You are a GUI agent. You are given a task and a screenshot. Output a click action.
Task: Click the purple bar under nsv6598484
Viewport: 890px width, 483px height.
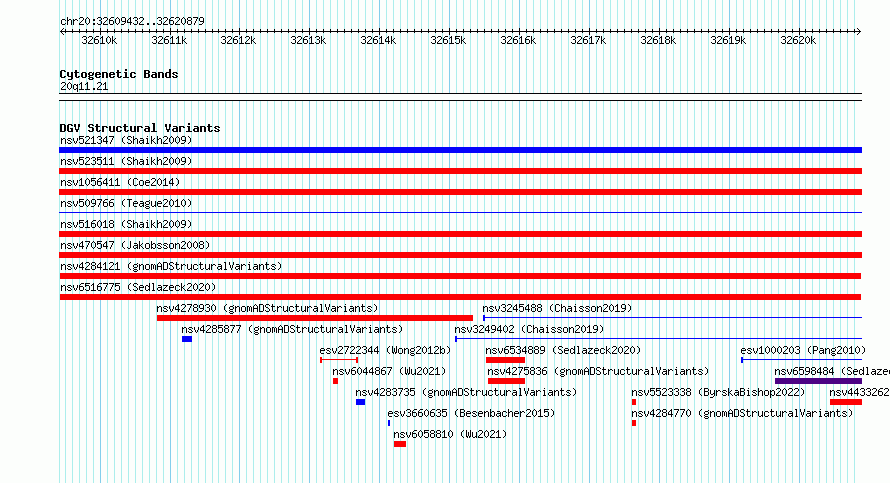click(818, 381)
